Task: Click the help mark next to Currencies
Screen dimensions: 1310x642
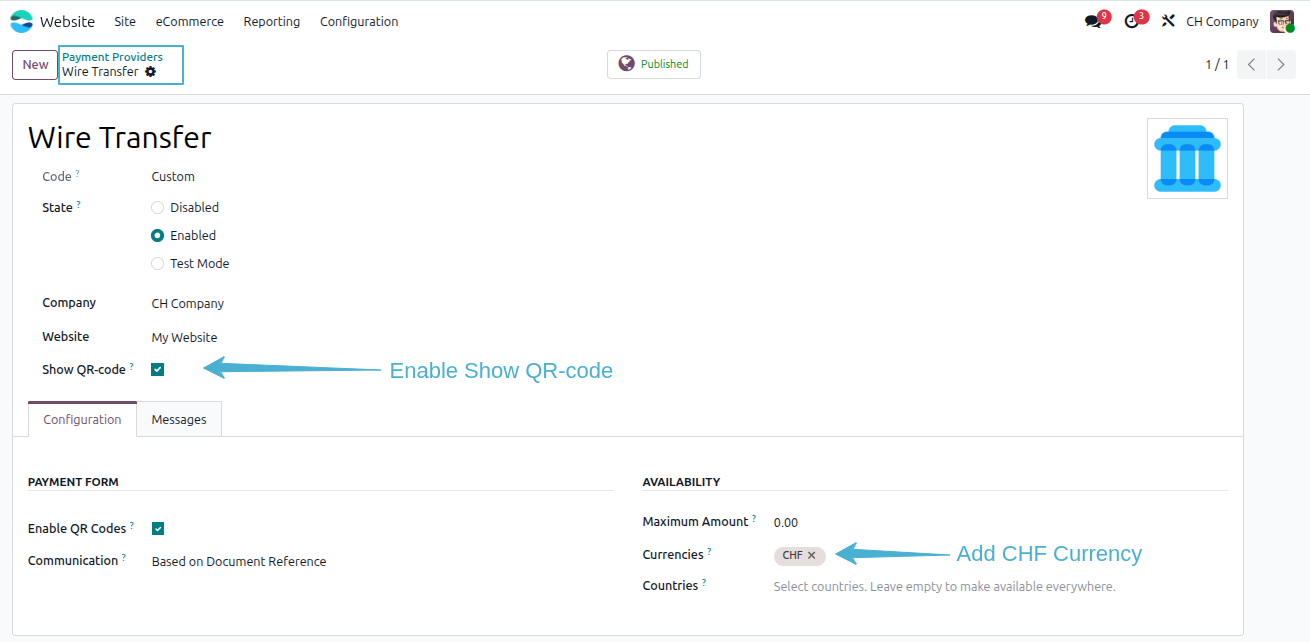Action: 710,551
